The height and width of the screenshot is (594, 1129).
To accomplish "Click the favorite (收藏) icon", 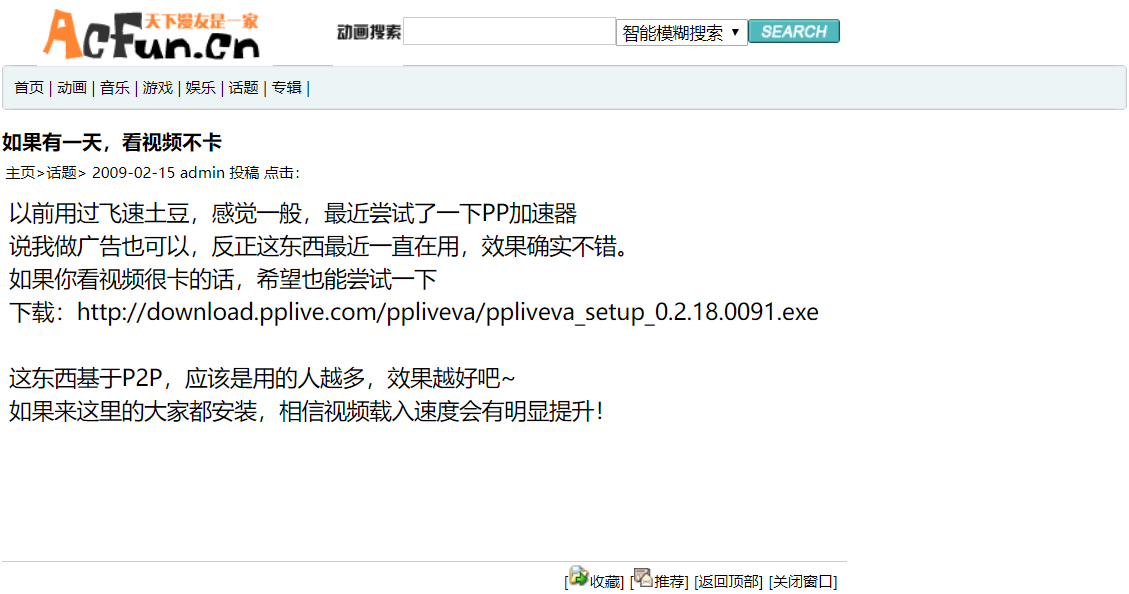I will 578,575.
